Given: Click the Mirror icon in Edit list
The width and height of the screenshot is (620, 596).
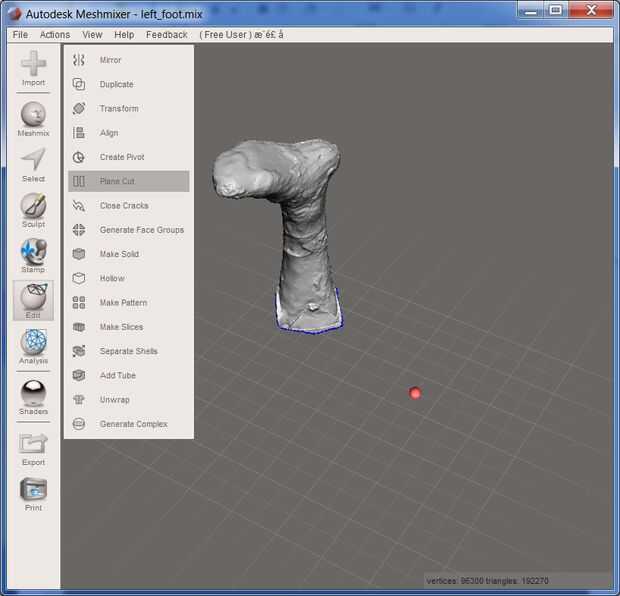Looking at the screenshot, I should click(x=79, y=60).
